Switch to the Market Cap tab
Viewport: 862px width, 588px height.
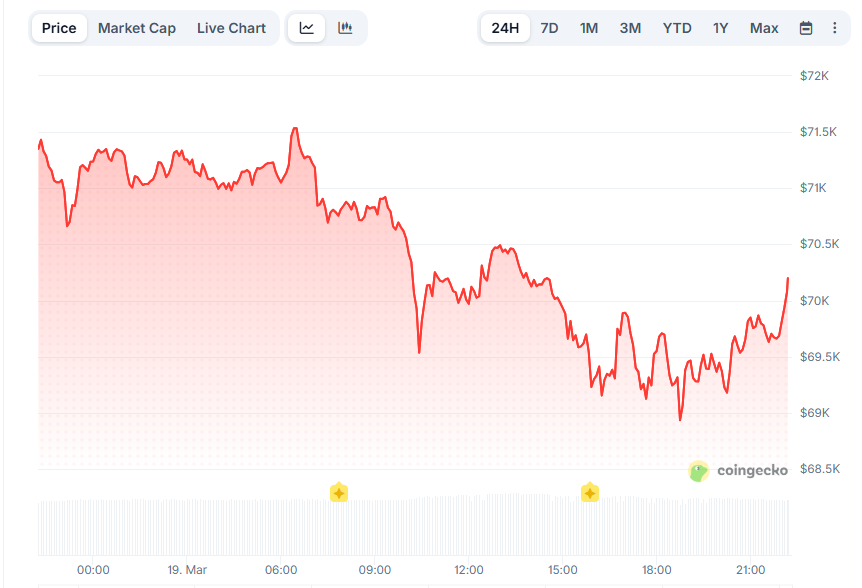tap(137, 28)
